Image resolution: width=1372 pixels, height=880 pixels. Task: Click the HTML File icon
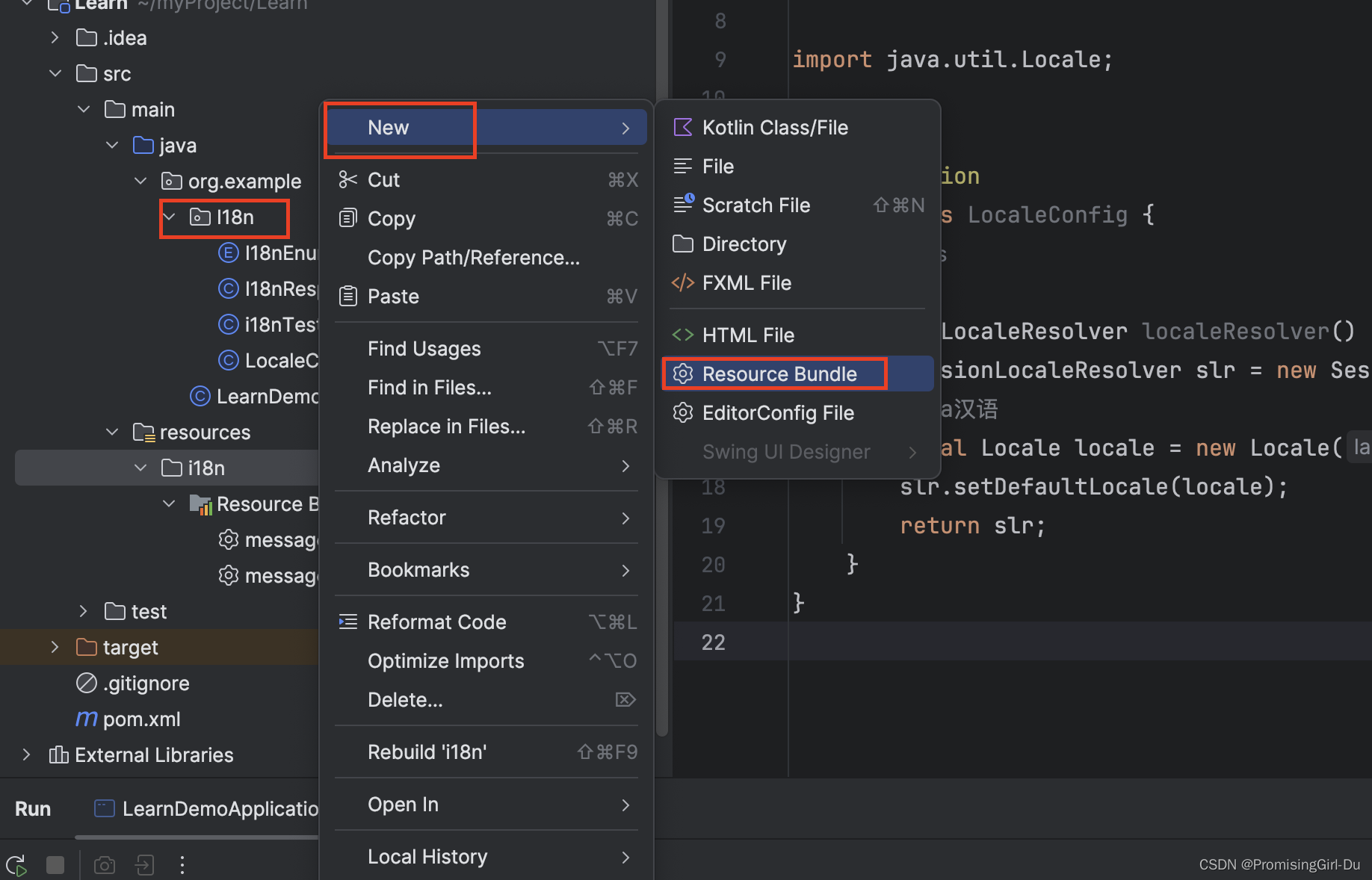pyautogui.click(x=683, y=335)
